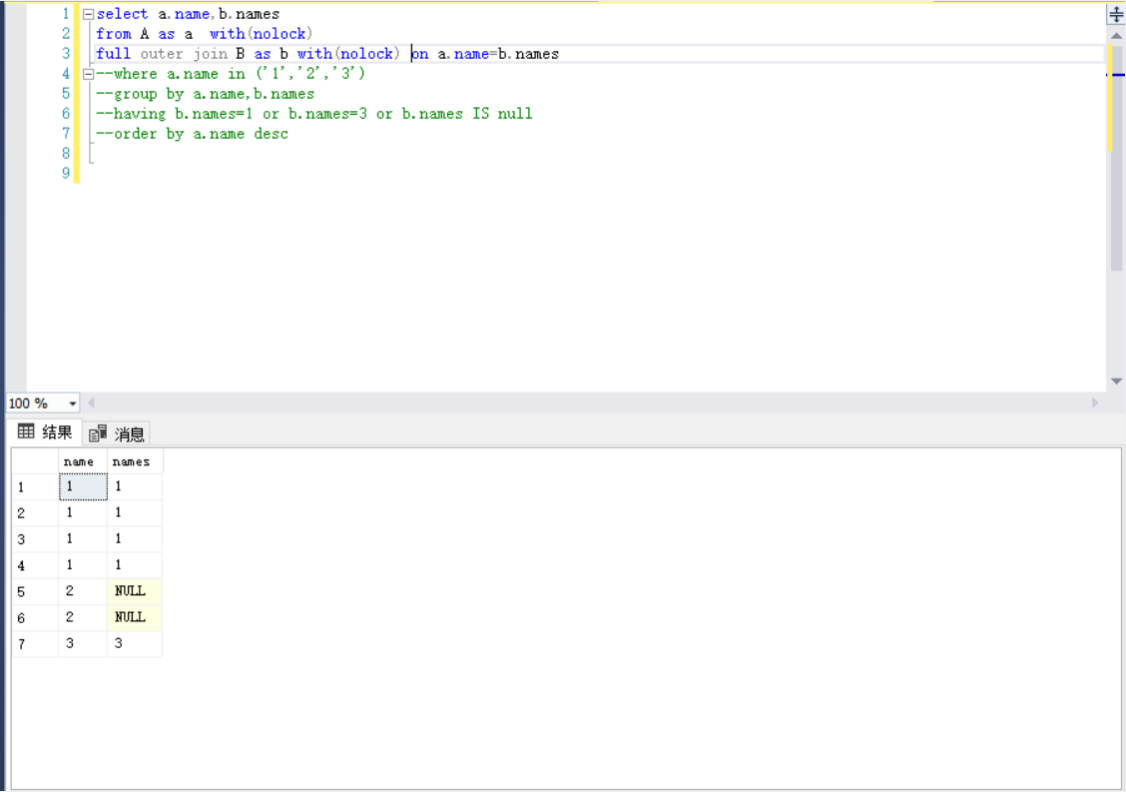Click the select keyword on line 1

tap(122, 14)
